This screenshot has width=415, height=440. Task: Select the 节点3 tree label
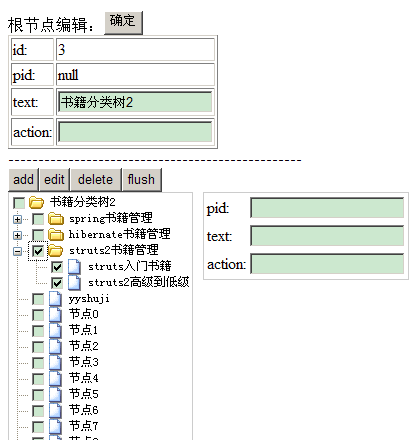[x=84, y=362]
